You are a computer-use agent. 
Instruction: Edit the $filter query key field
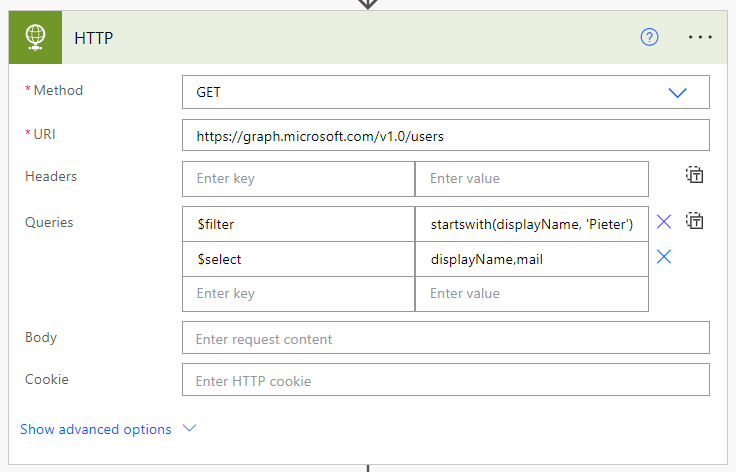[299, 224]
